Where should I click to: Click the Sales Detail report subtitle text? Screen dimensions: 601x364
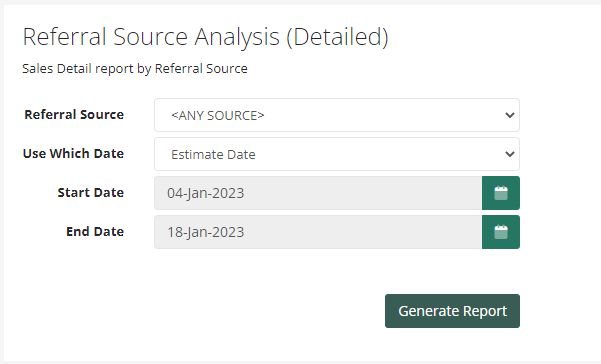(135, 69)
